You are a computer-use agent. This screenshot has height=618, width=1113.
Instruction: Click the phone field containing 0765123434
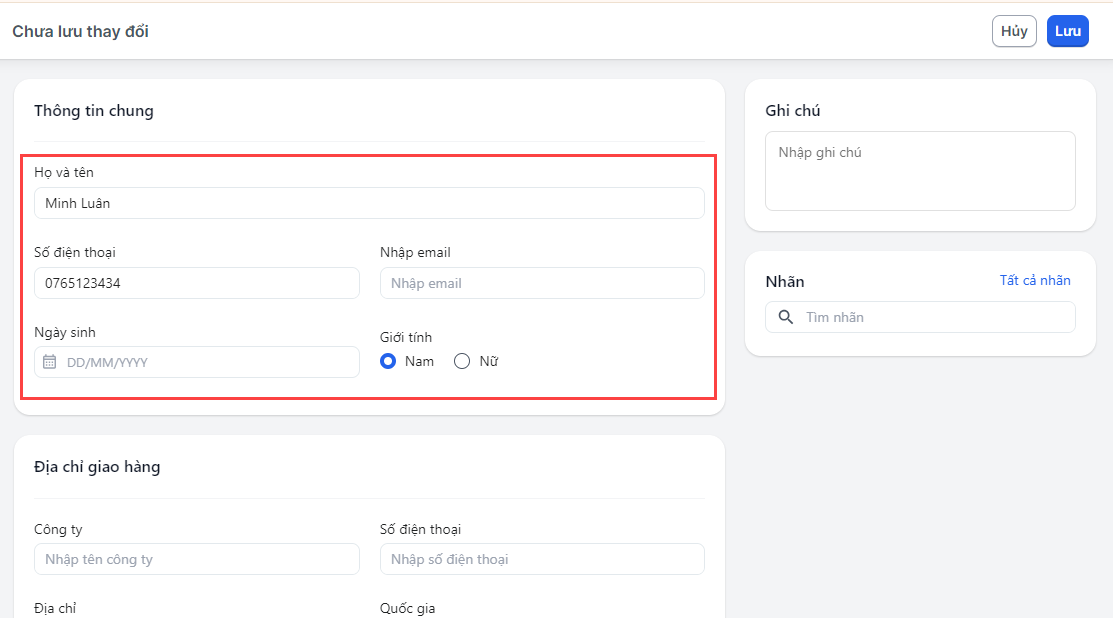coord(197,283)
